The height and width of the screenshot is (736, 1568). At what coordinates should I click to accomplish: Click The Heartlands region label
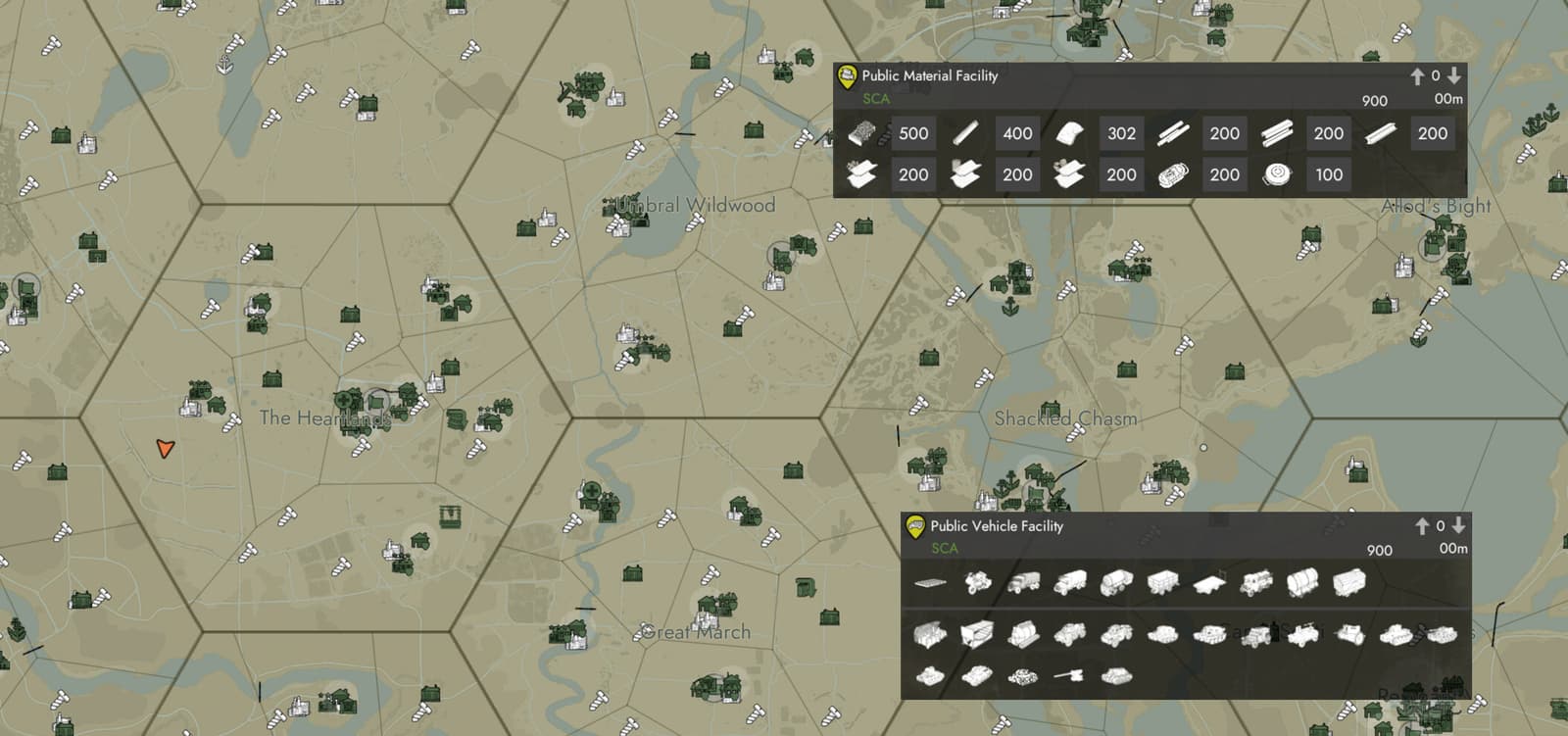[x=325, y=418]
